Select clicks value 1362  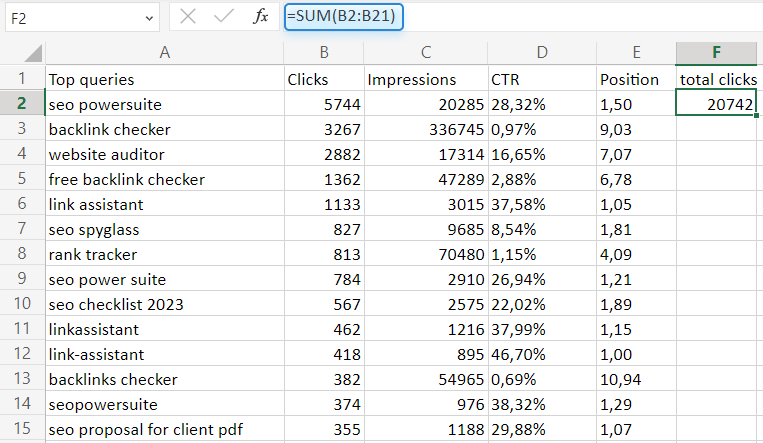324,179
